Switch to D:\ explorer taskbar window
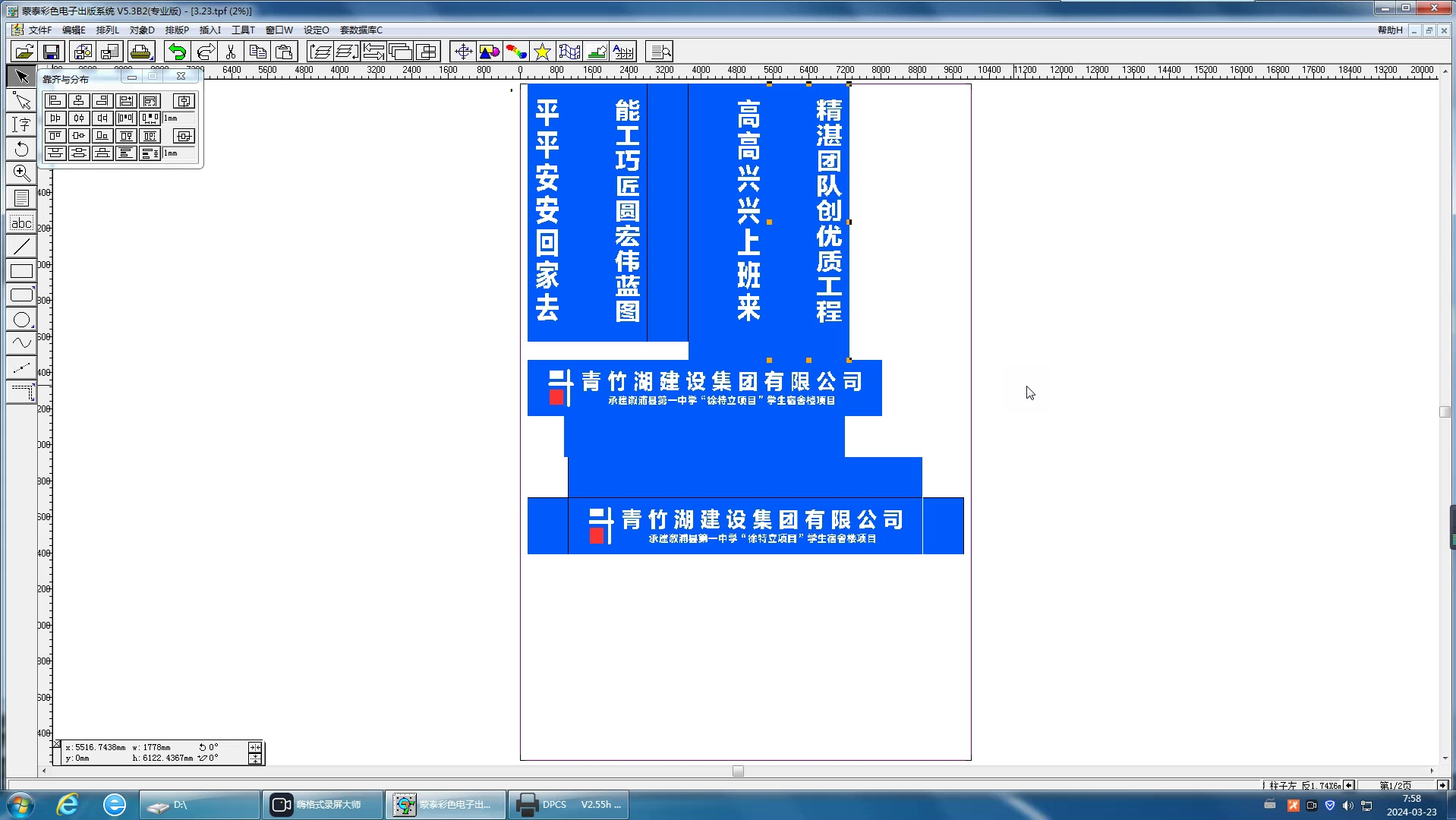The height and width of the screenshot is (820, 1456). click(200, 805)
